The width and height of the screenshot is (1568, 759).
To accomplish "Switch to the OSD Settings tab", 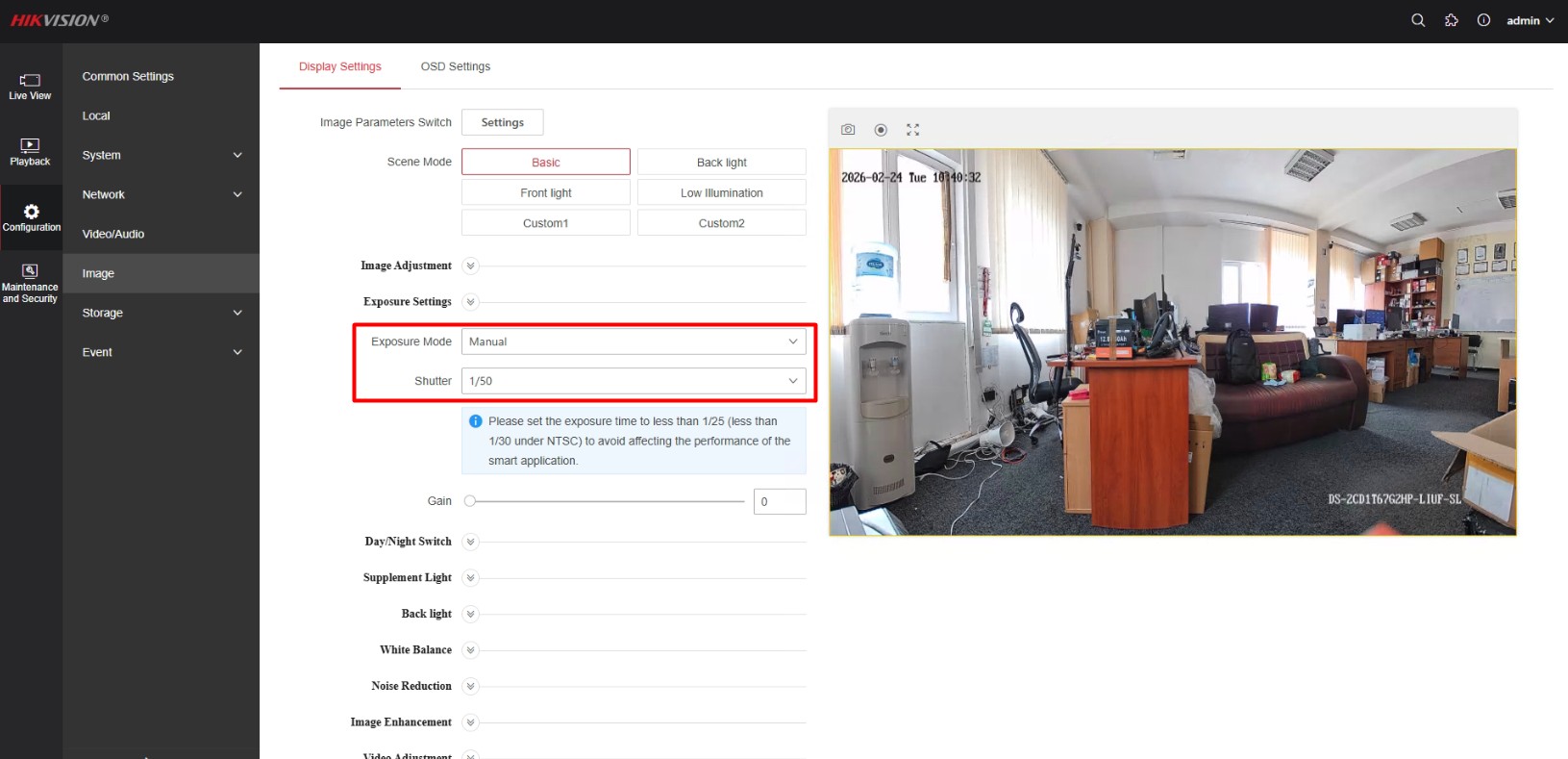I will (x=455, y=66).
